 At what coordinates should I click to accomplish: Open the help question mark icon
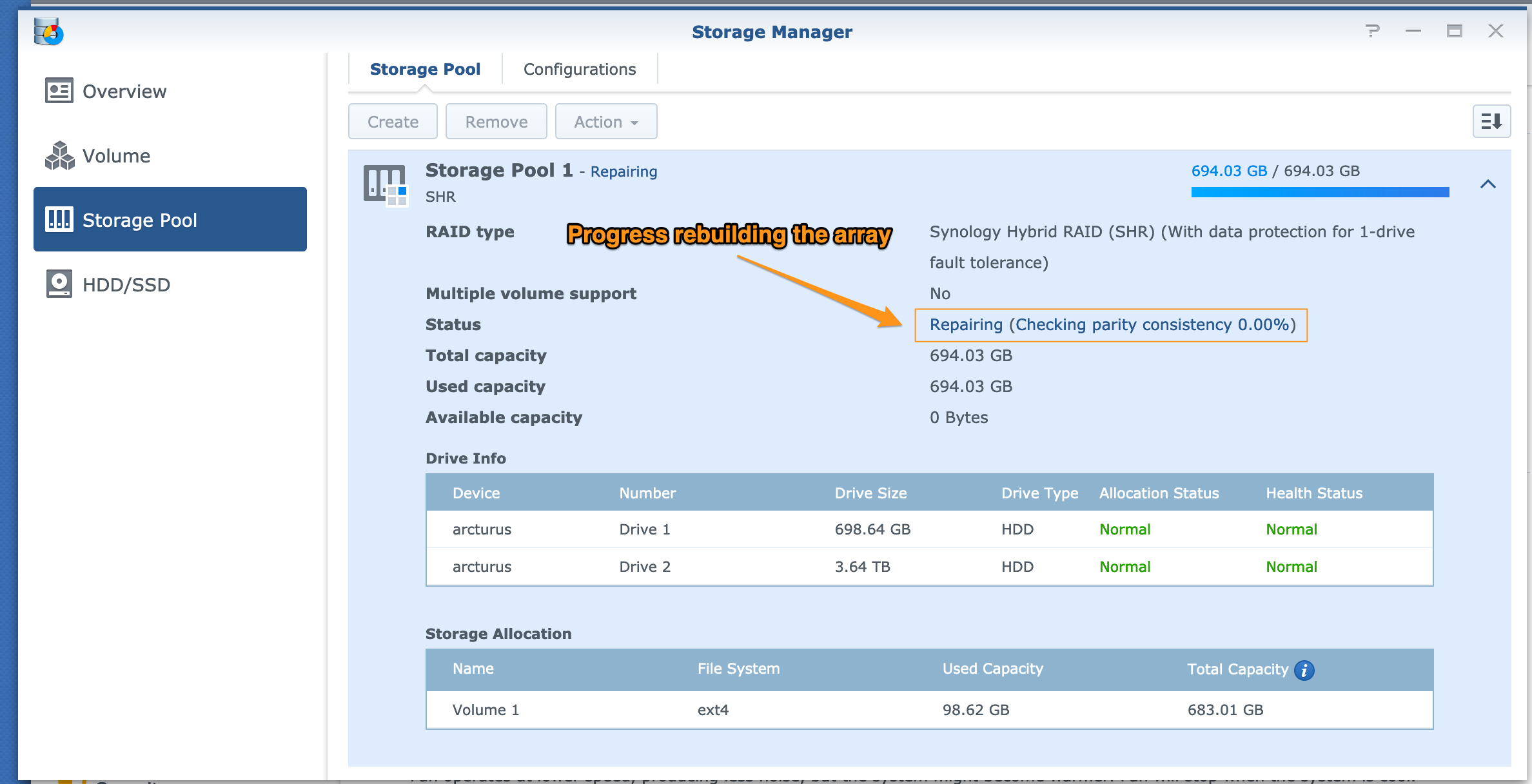[1372, 31]
